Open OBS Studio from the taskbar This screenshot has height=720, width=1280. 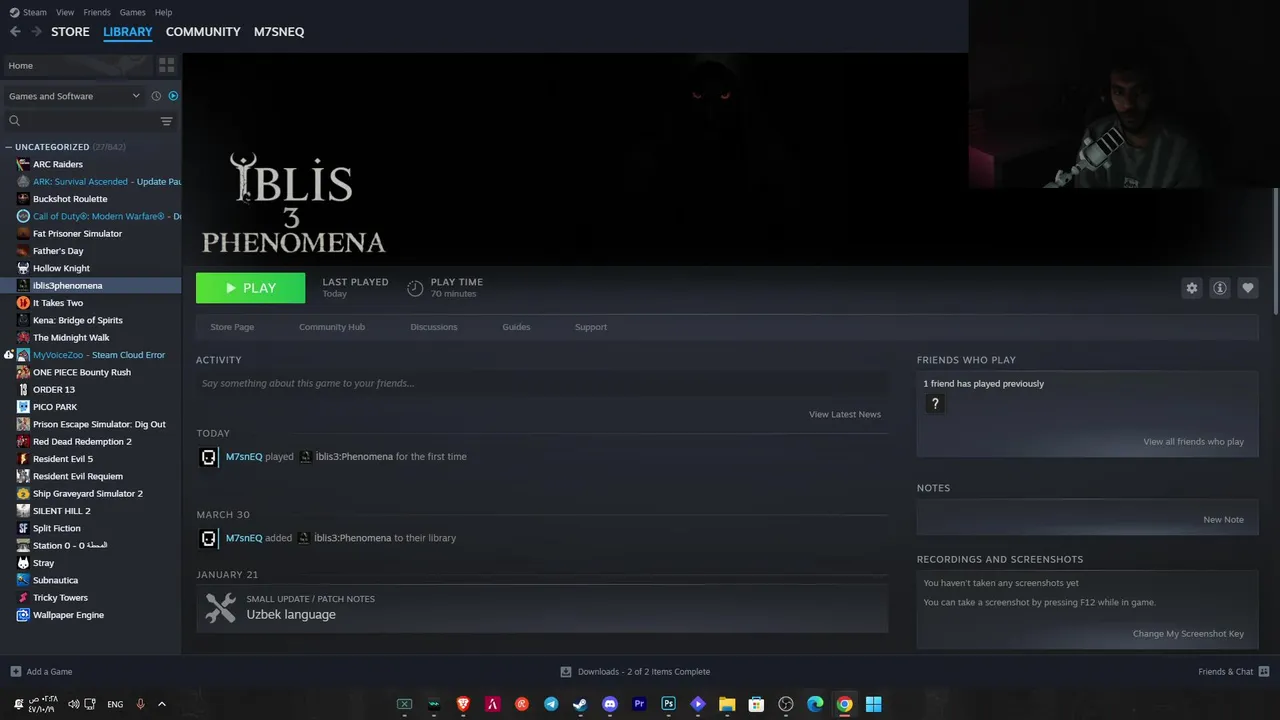pyautogui.click(x=786, y=704)
